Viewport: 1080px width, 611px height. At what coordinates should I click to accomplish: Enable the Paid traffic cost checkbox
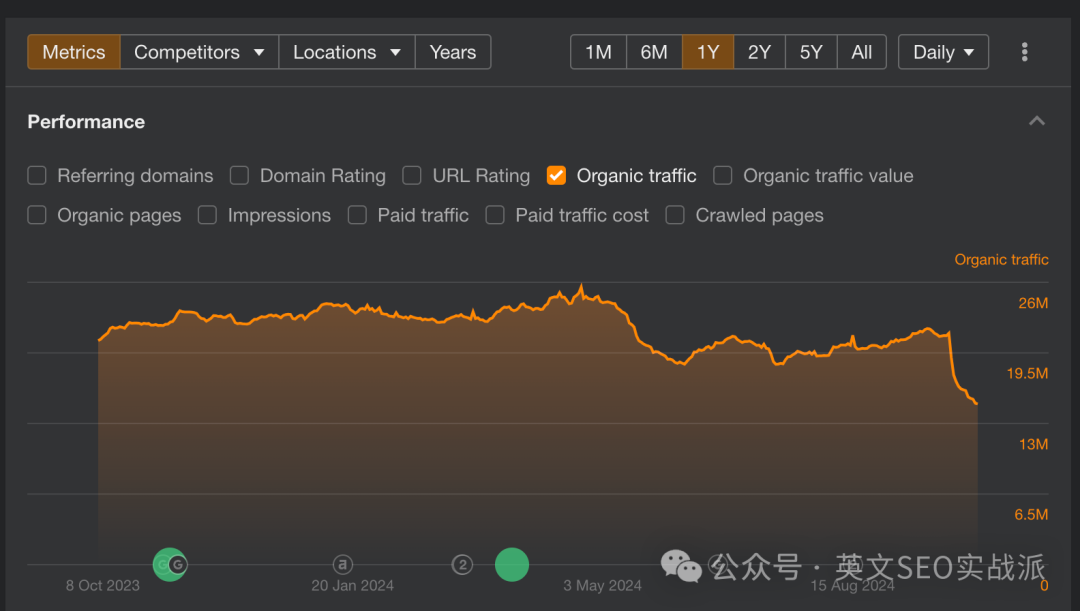(495, 215)
